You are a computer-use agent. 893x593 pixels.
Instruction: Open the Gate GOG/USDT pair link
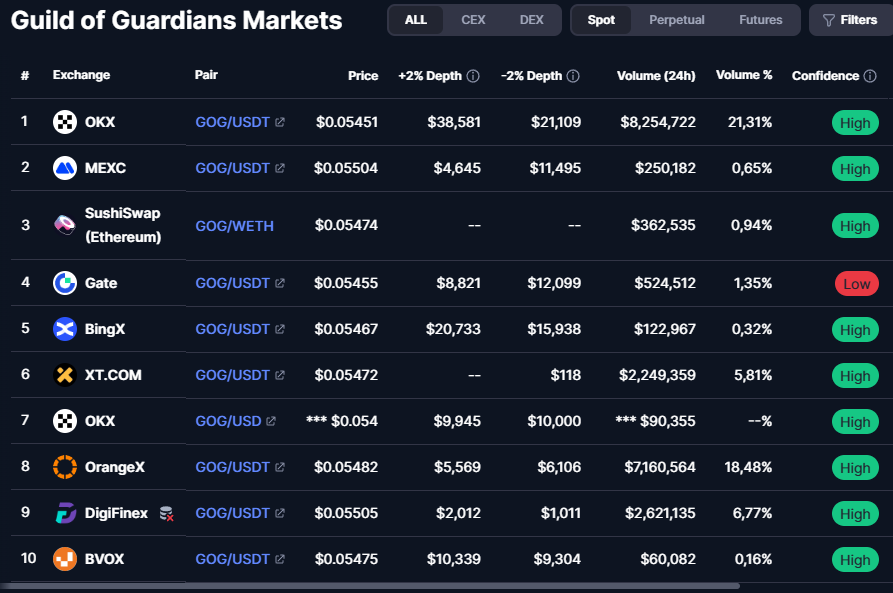(232, 283)
